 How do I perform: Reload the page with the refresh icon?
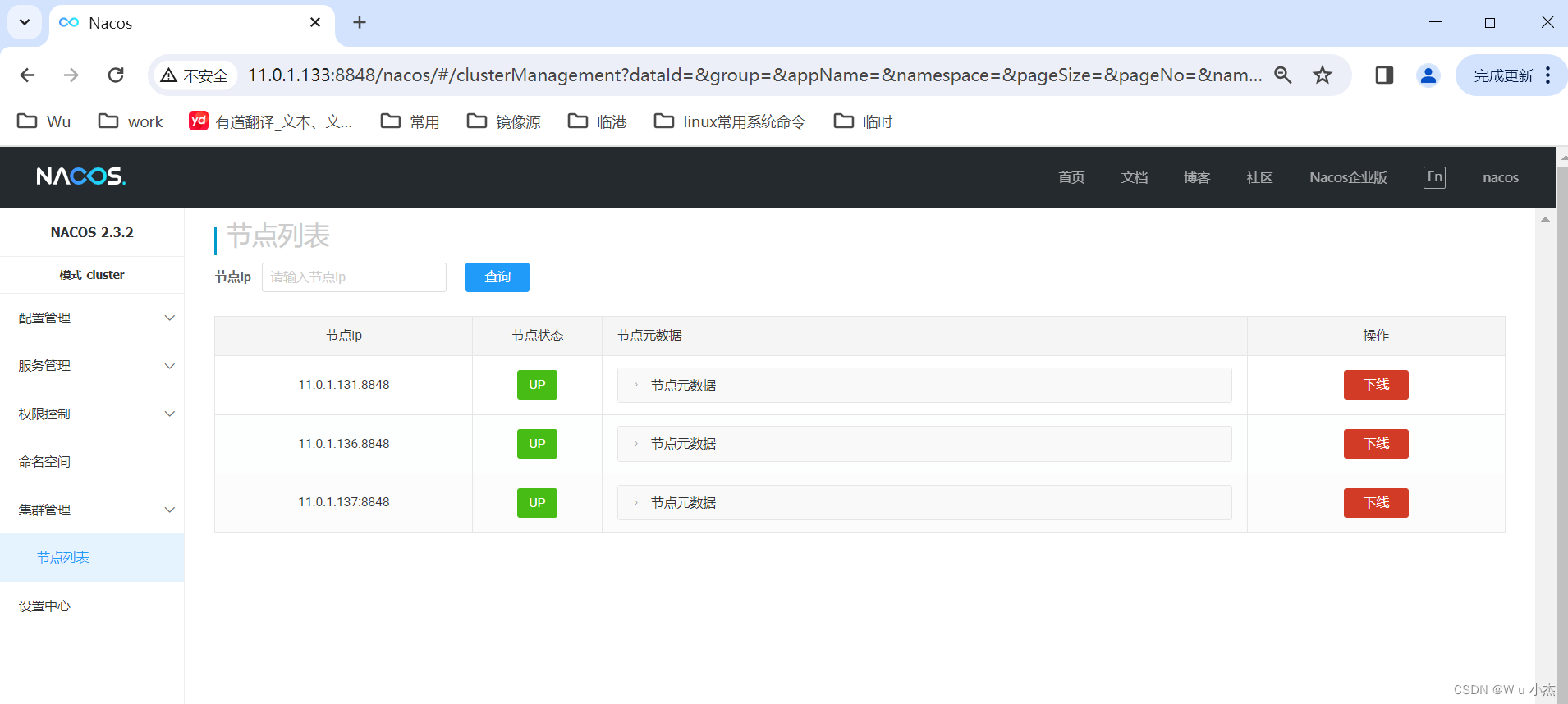coord(116,75)
